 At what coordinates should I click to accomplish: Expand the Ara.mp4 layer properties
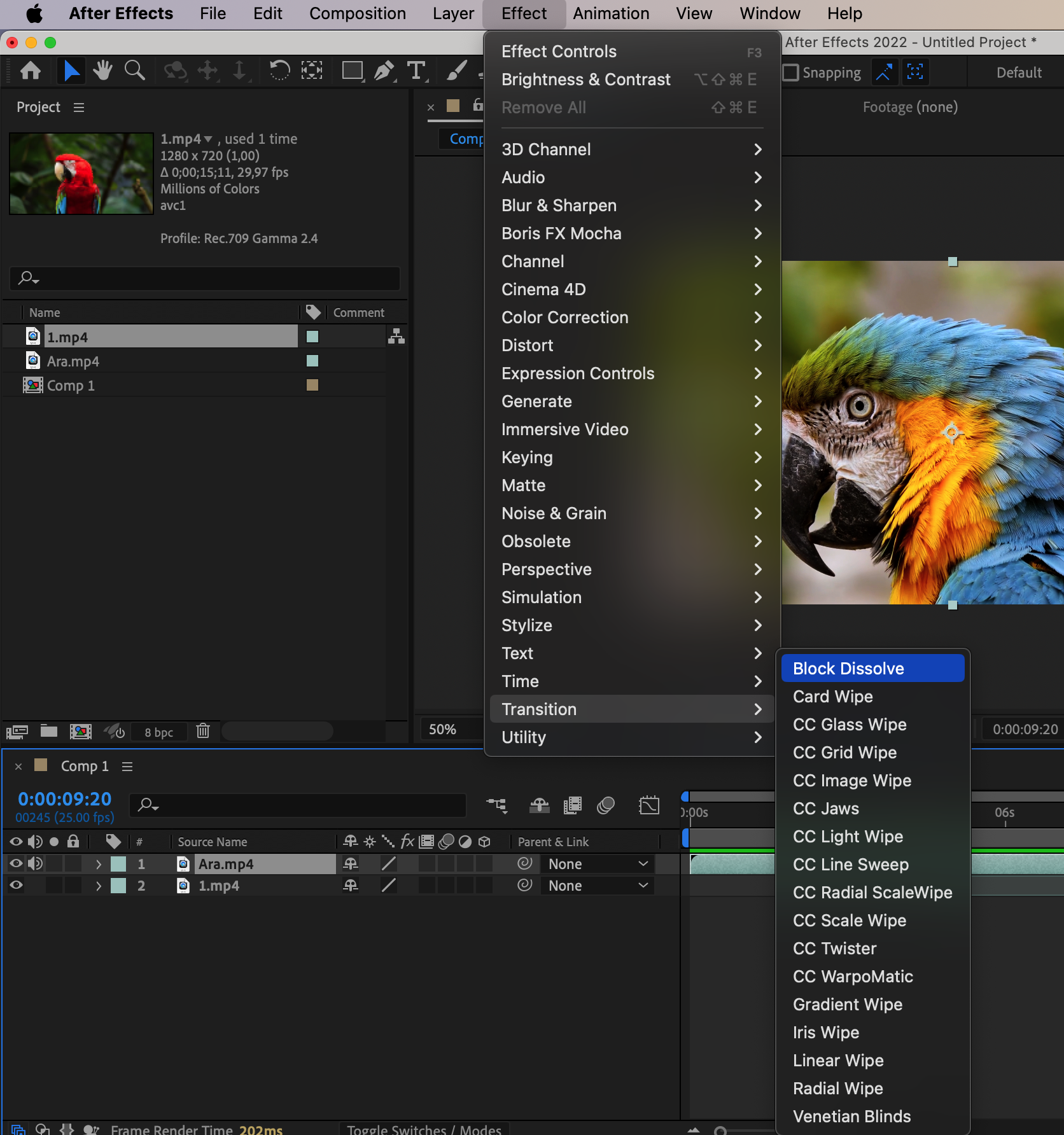(x=98, y=864)
